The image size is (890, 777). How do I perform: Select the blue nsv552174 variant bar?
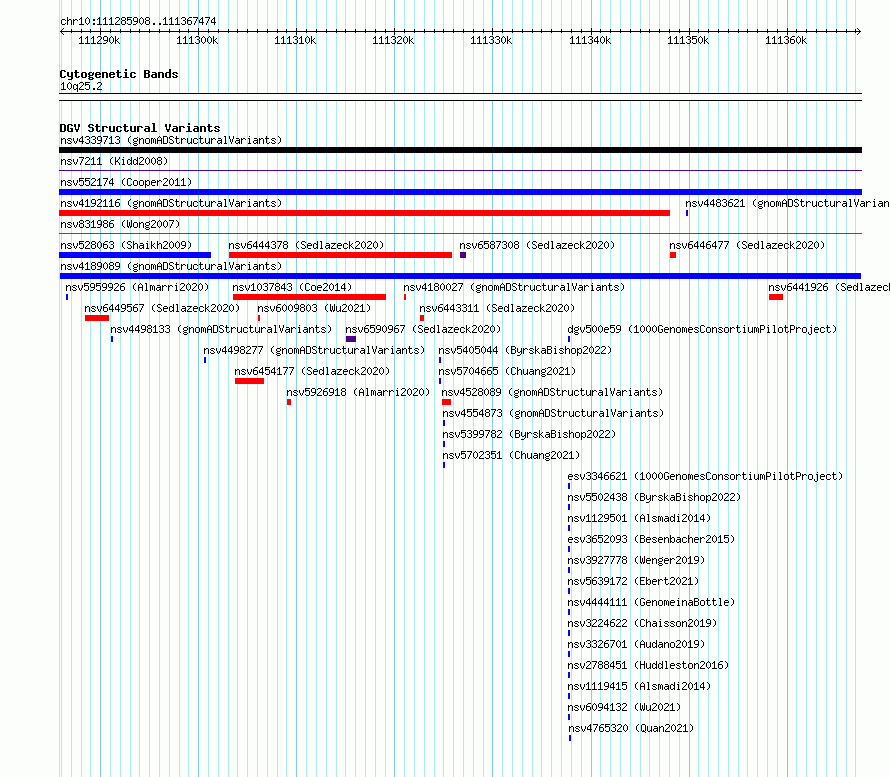460,192
